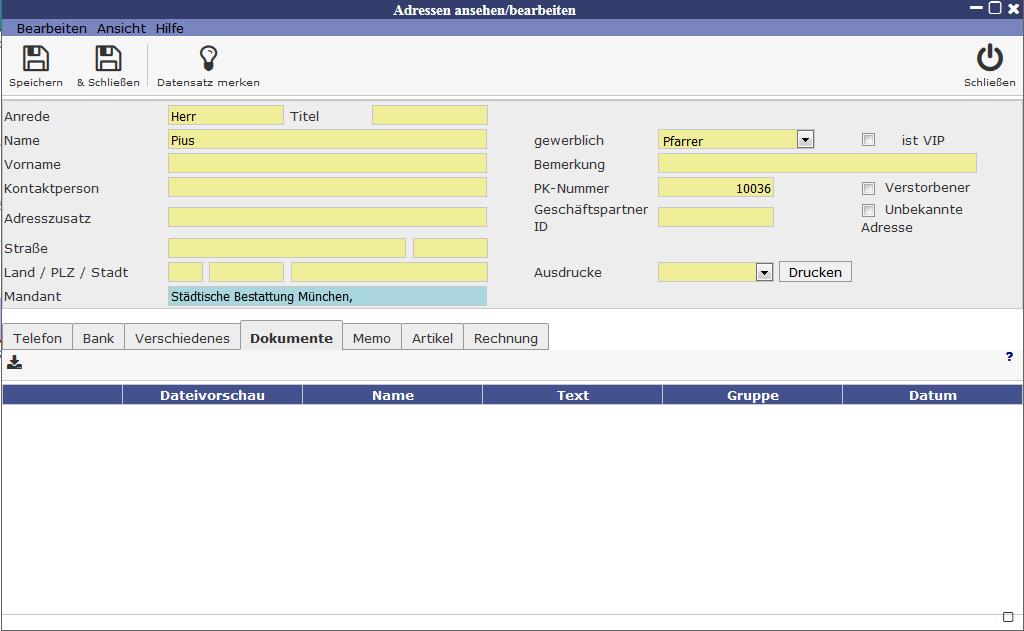Image resolution: width=1024 pixels, height=631 pixels.
Task: Switch to the Telefon tab
Action: coord(38,338)
